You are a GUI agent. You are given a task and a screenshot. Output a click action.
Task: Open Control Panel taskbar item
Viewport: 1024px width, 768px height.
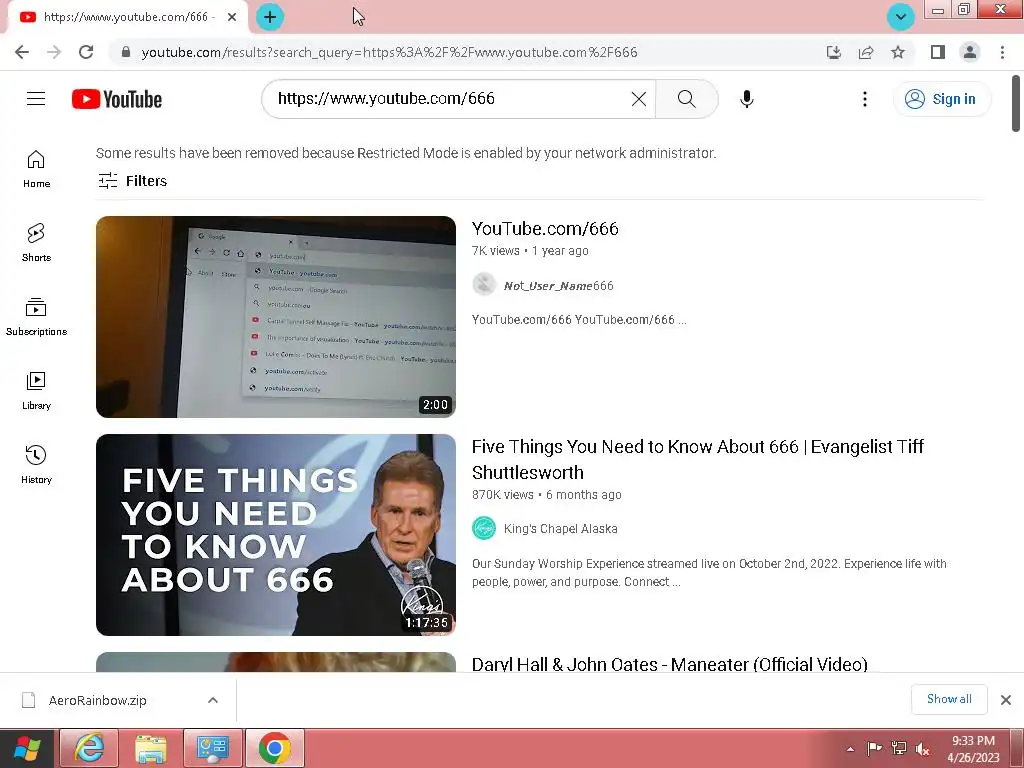tap(213, 748)
